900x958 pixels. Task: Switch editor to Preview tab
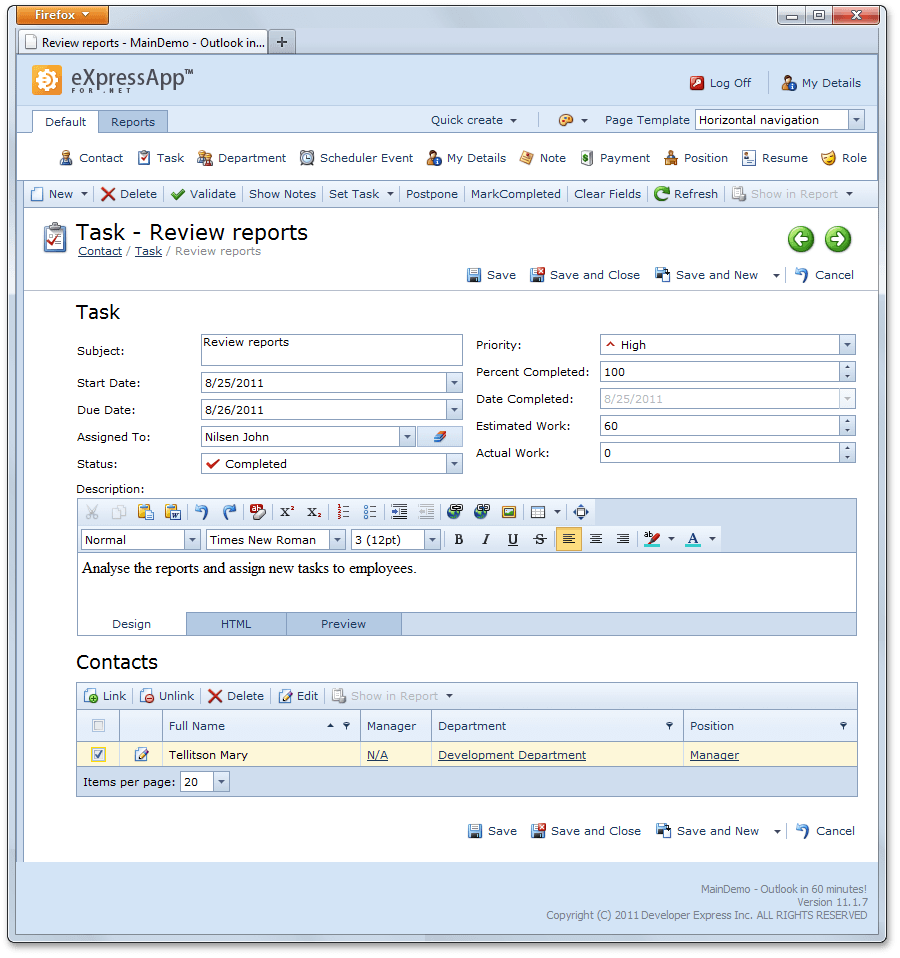tap(343, 624)
